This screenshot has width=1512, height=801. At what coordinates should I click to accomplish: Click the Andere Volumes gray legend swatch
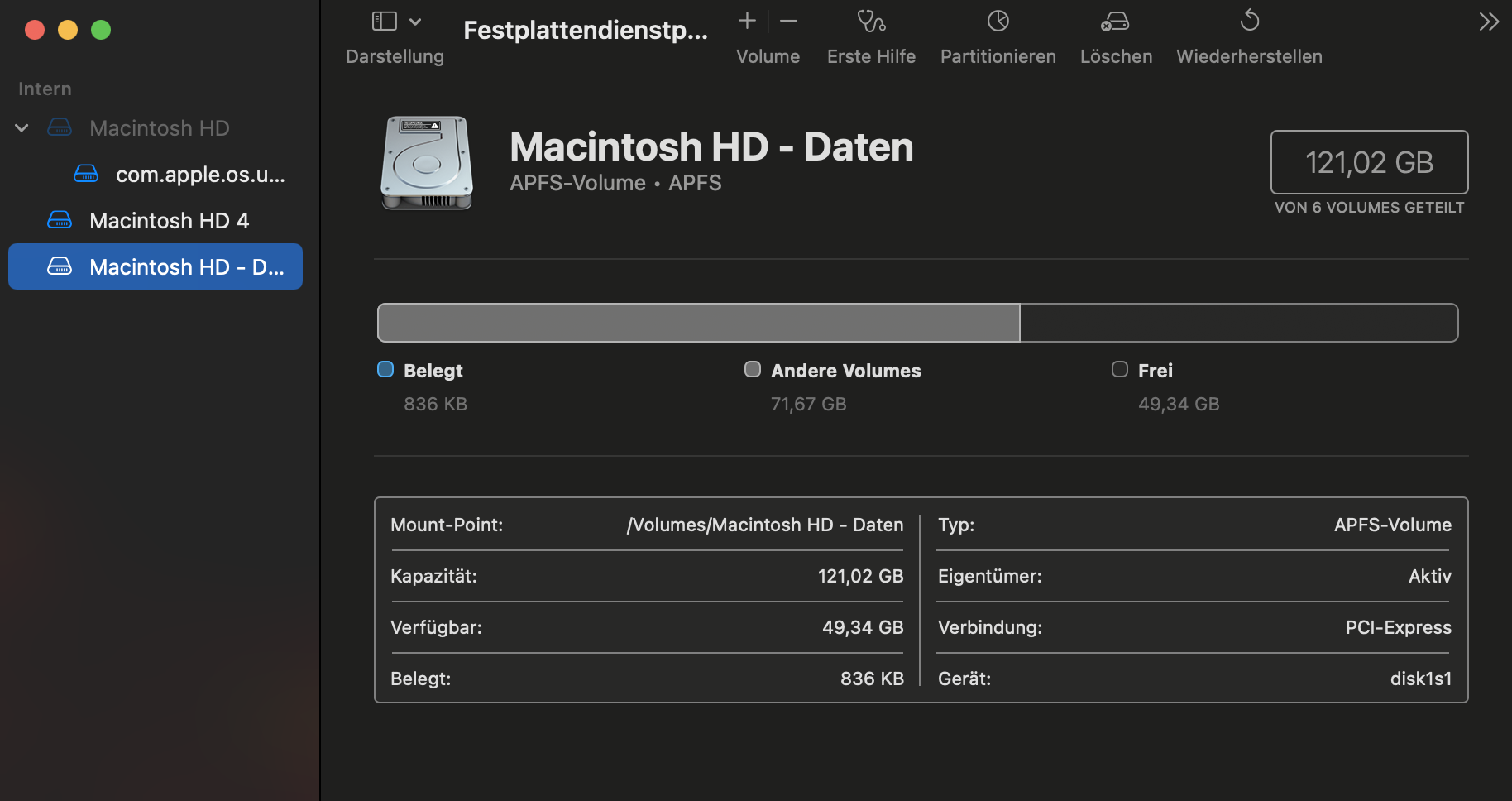coord(753,369)
